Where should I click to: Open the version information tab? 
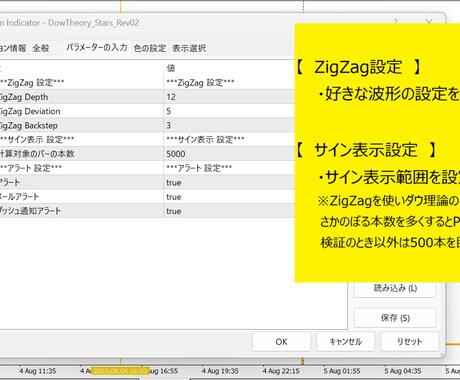tap(13, 48)
